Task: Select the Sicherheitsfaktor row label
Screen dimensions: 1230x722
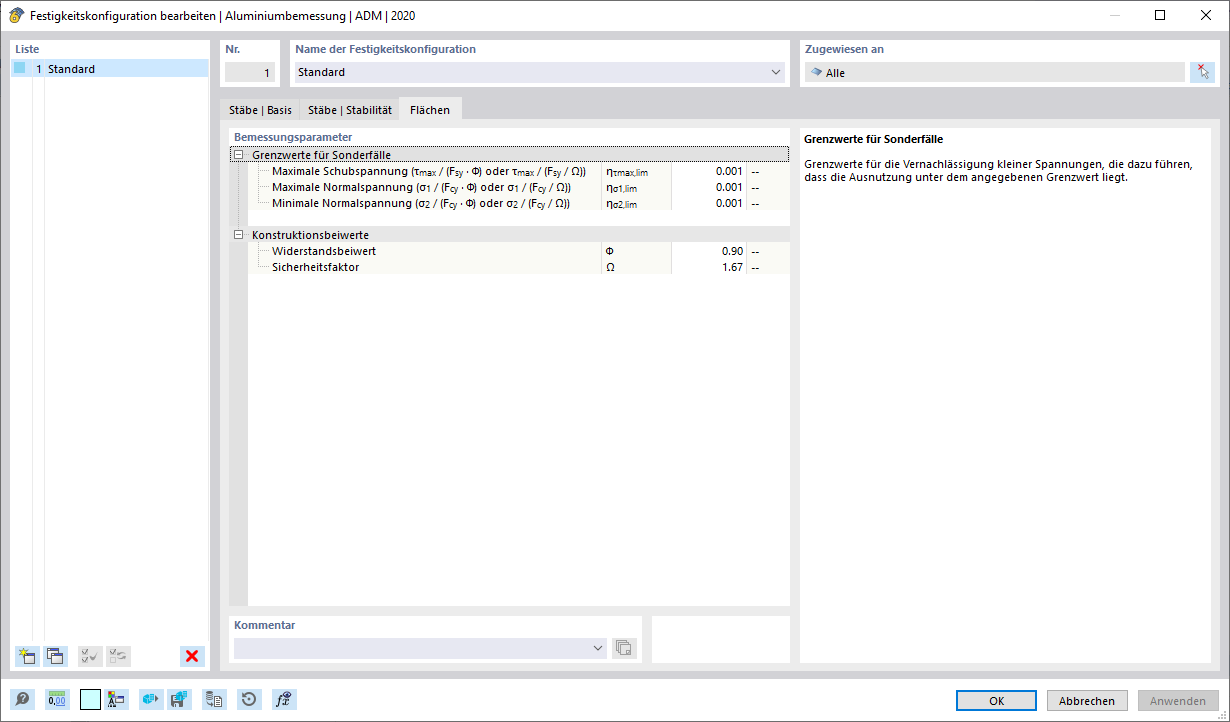Action: 315,267
